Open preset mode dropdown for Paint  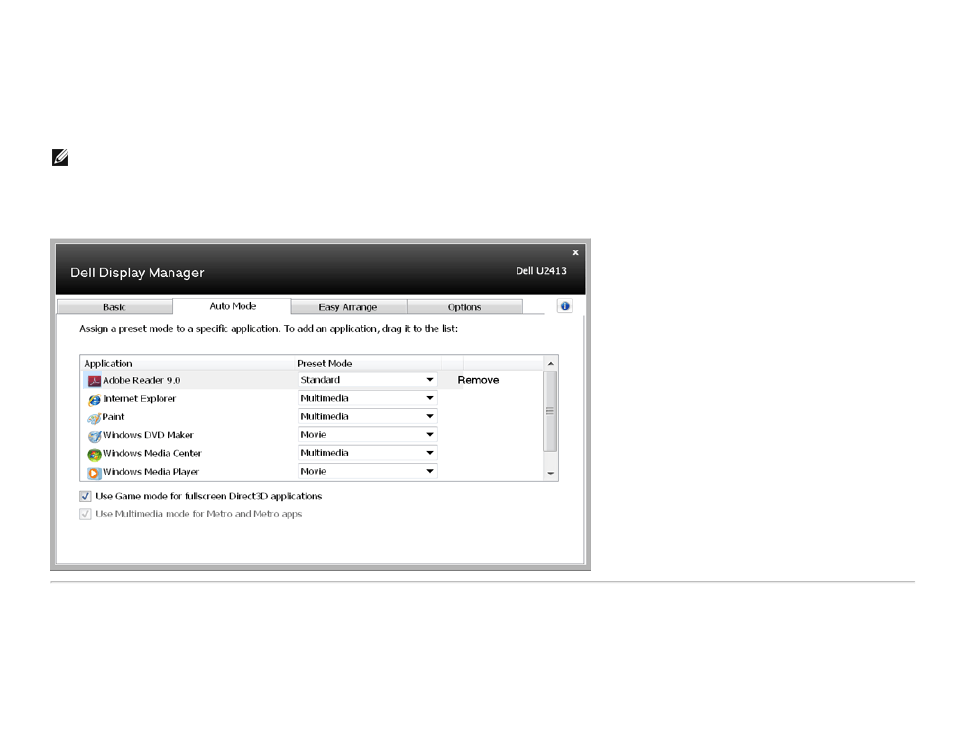tap(367, 416)
